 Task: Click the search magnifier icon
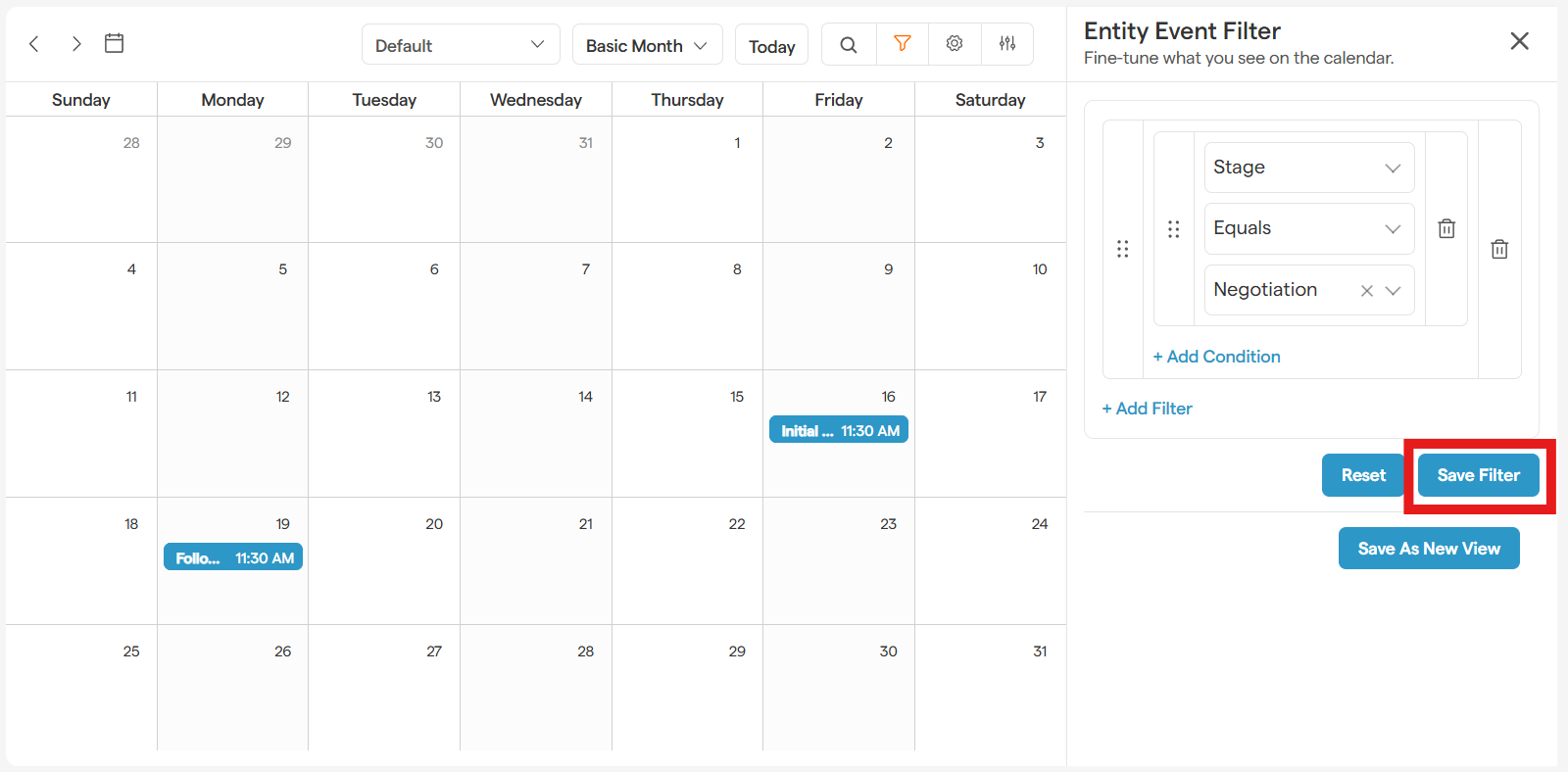(x=849, y=44)
